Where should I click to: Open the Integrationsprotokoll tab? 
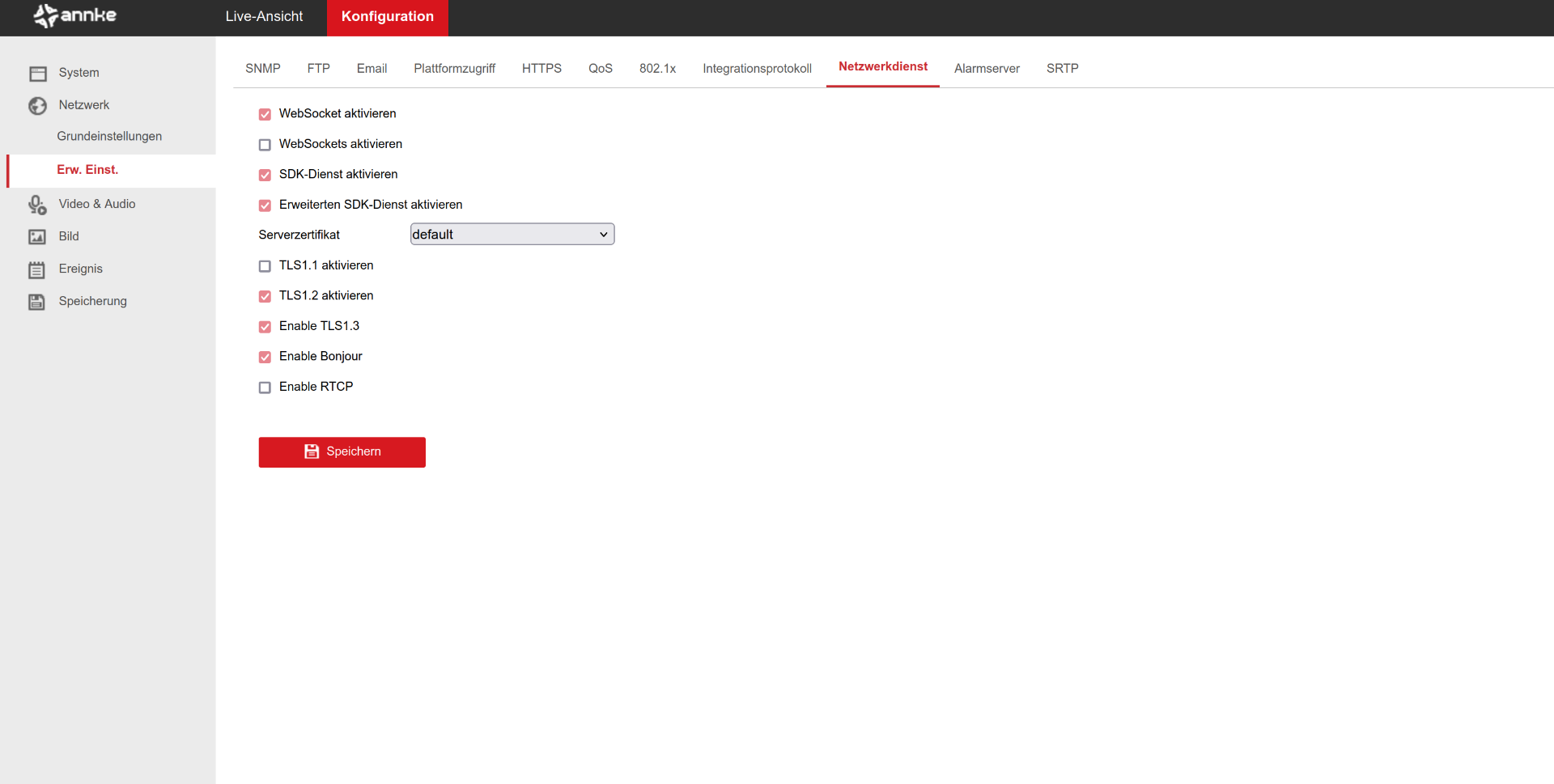tap(758, 69)
